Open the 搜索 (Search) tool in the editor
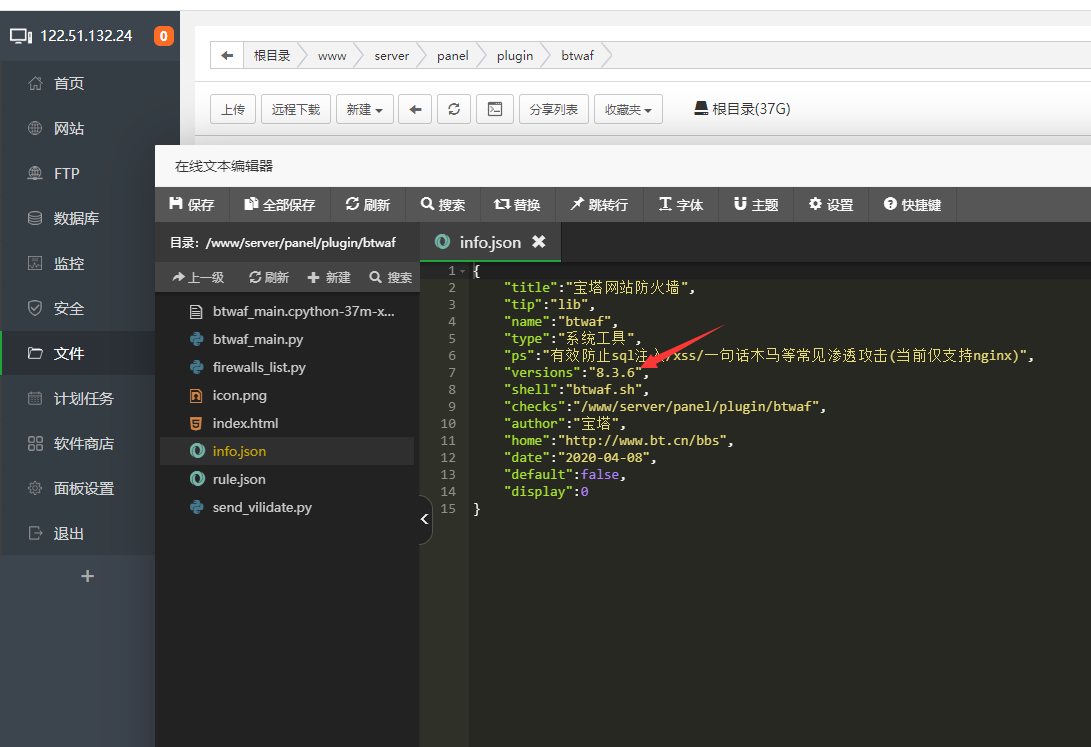The width and height of the screenshot is (1091, 747). coord(442,204)
